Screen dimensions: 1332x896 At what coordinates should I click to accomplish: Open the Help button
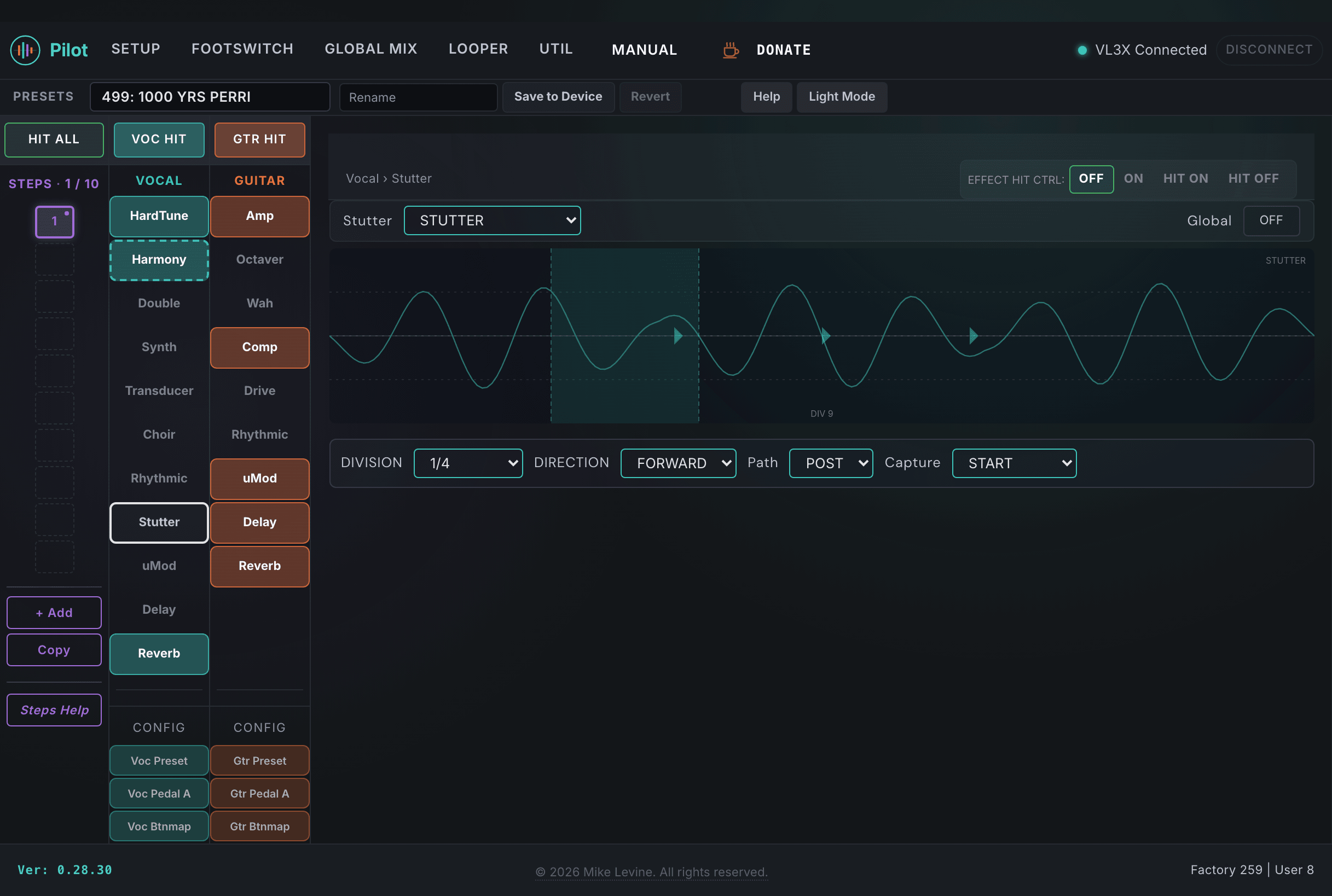pyautogui.click(x=766, y=97)
